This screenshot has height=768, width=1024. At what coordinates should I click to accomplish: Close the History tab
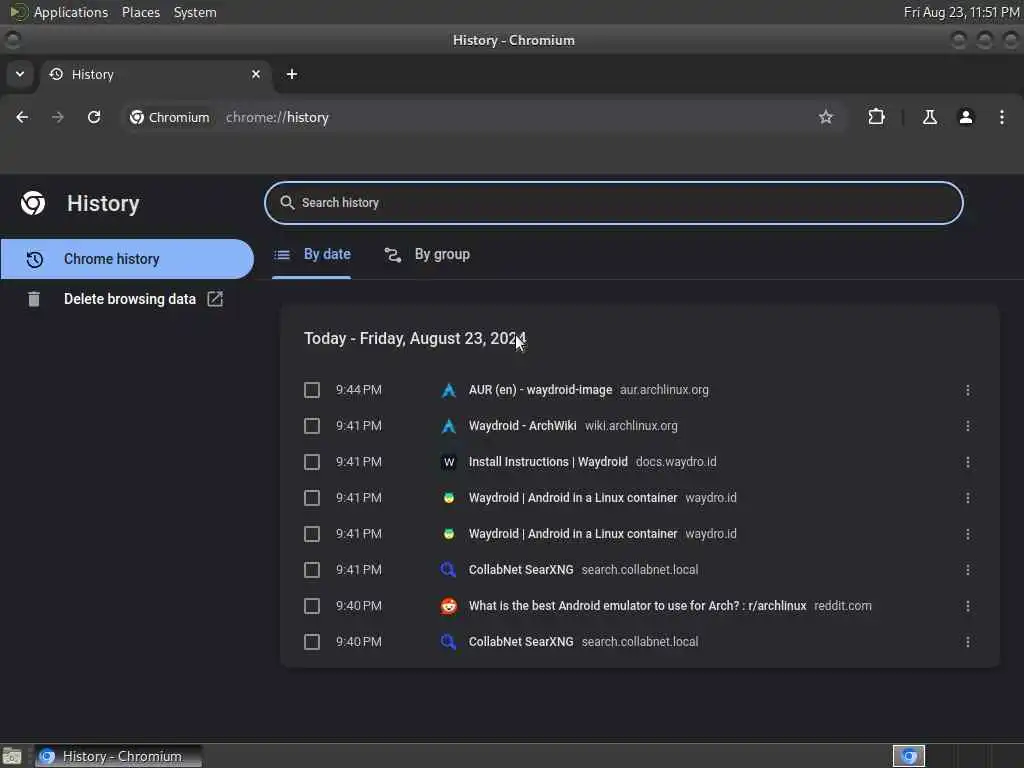[256, 74]
